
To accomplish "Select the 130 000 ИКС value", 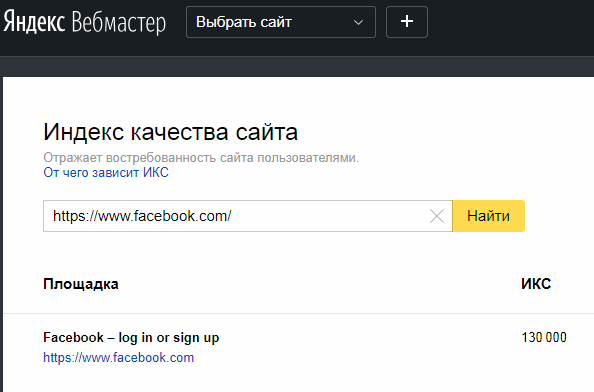I will click(x=544, y=337).
